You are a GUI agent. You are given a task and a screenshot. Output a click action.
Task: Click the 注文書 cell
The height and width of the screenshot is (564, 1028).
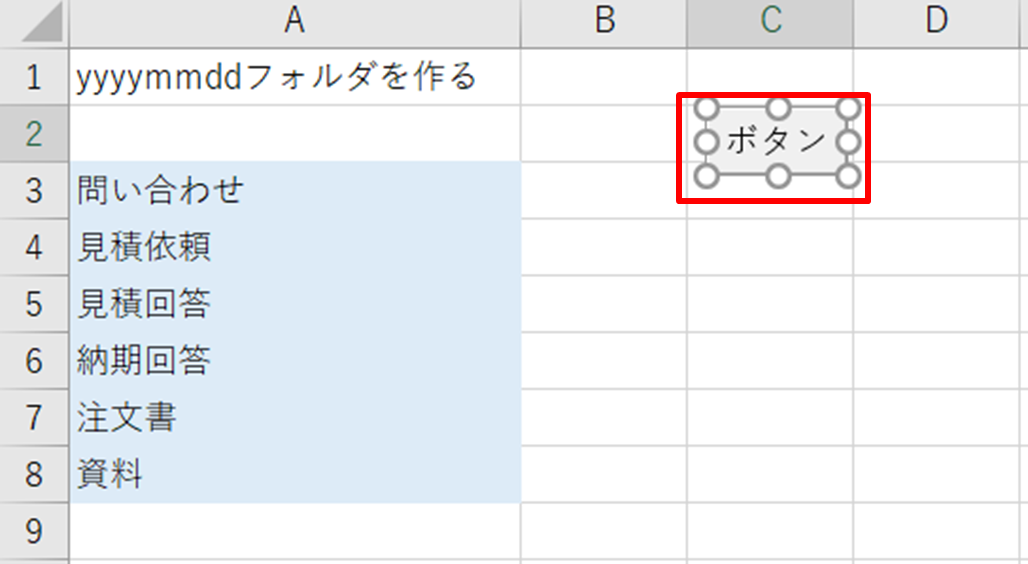[x=294, y=418]
